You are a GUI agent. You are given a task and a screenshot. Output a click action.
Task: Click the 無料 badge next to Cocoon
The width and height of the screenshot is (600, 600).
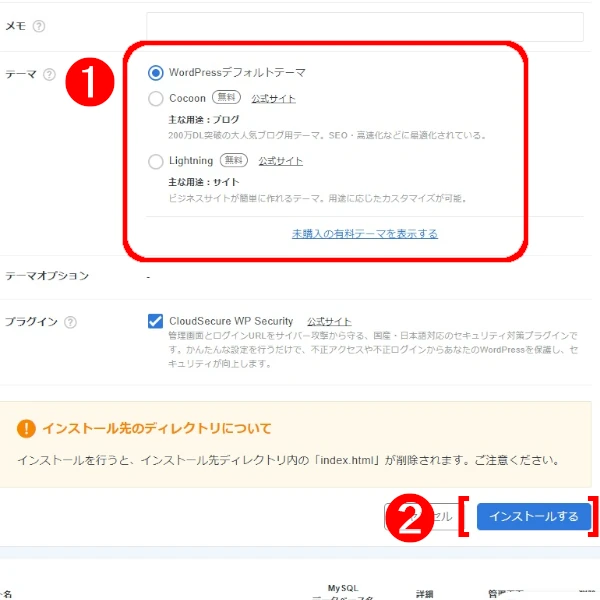227,97
